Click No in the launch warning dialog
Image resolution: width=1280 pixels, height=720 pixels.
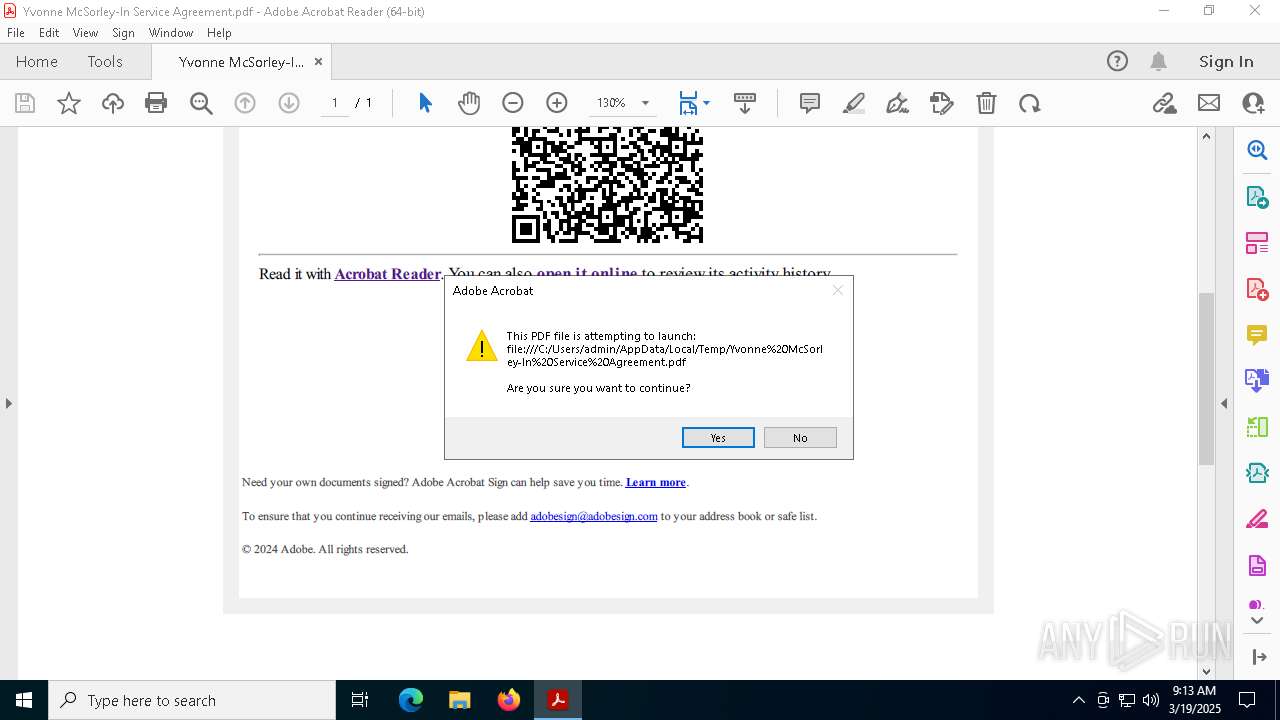pos(800,438)
